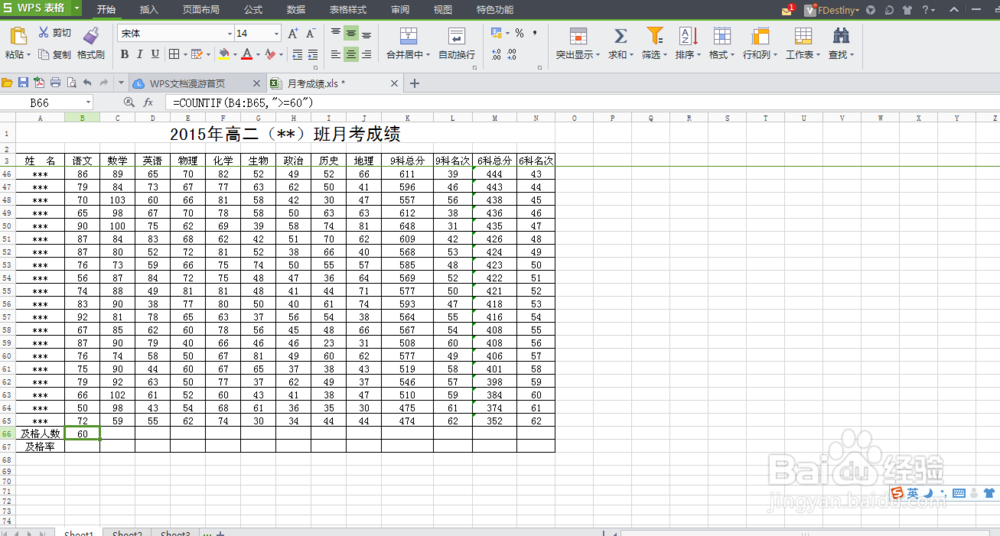
Task: Select cell B66 showing 60
Action: point(82,434)
